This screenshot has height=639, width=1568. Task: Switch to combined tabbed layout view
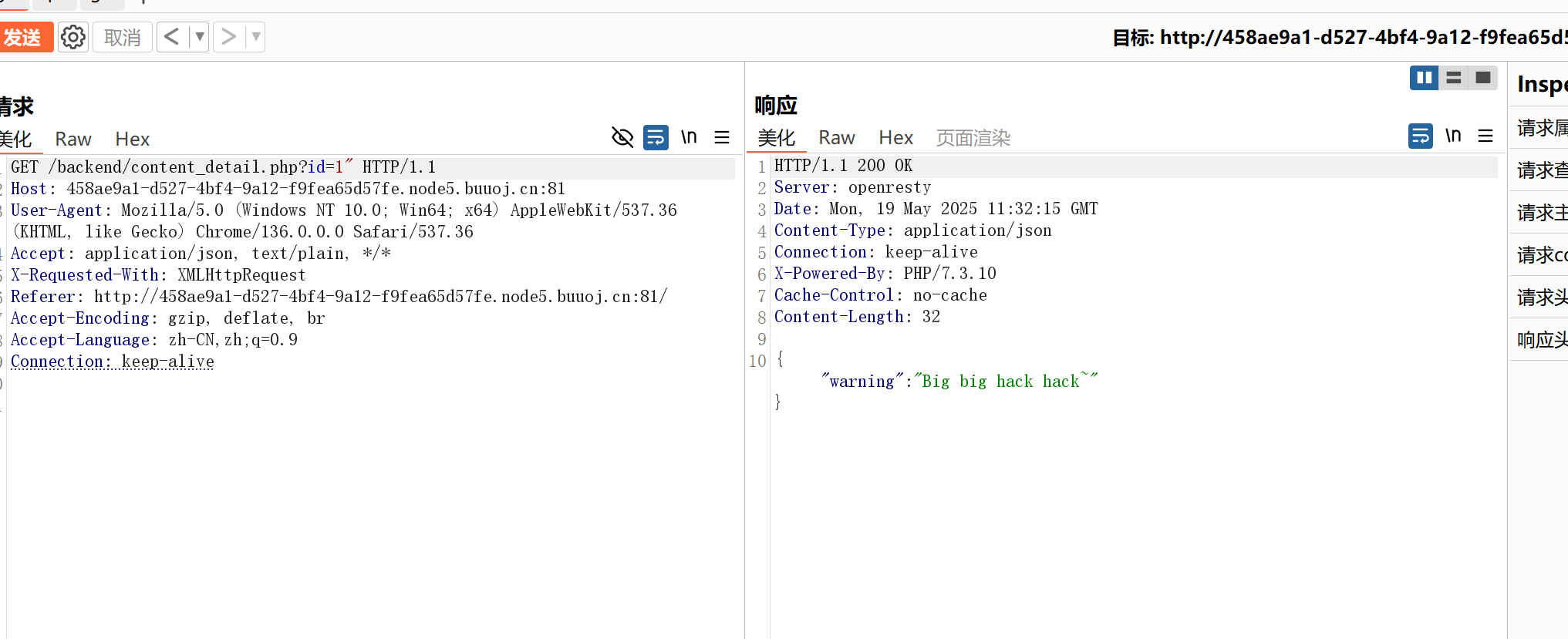pyautogui.click(x=1482, y=78)
